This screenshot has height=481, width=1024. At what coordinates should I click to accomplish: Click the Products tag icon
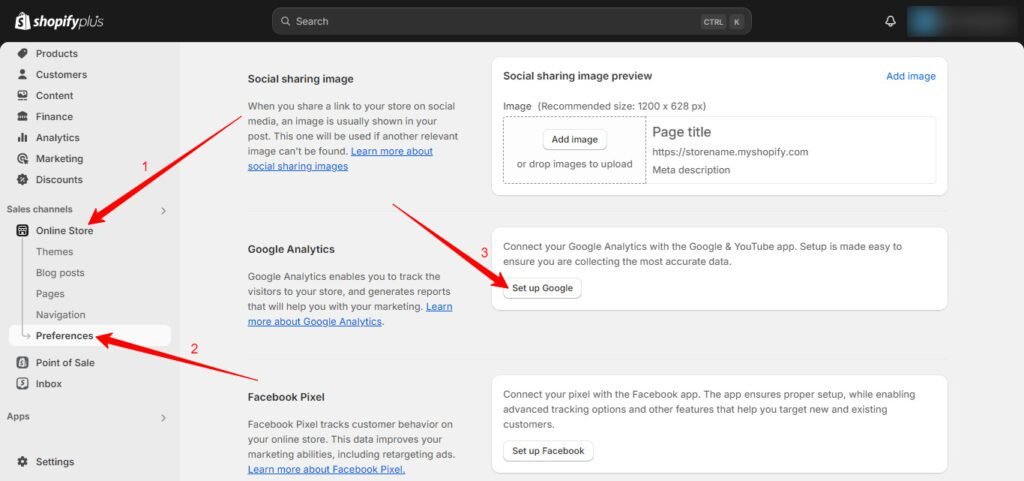(x=22, y=54)
